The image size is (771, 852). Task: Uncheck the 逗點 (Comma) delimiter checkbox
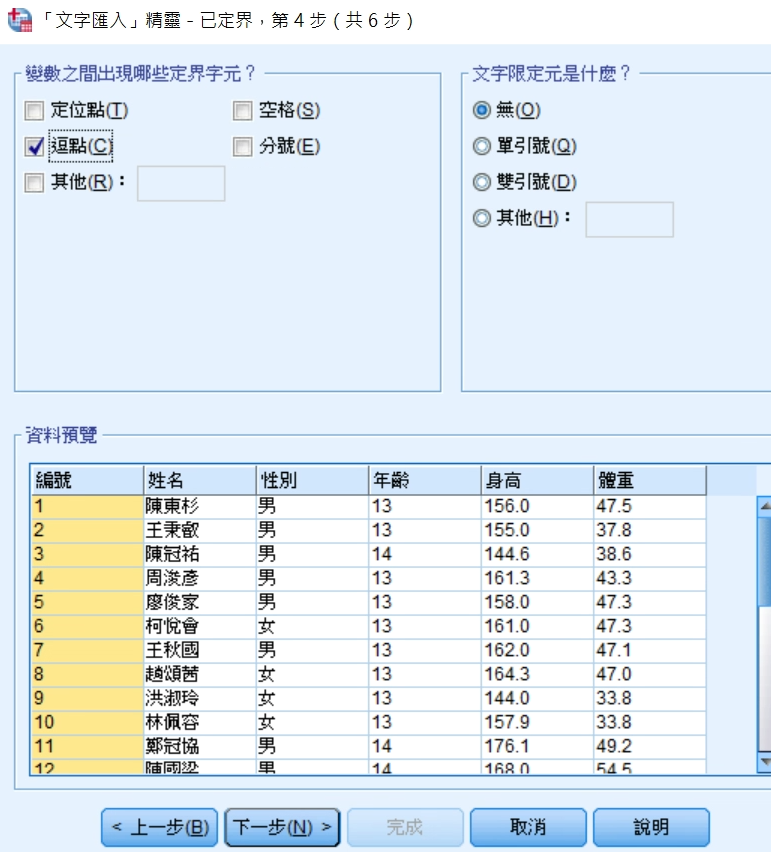click(x=34, y=147)
